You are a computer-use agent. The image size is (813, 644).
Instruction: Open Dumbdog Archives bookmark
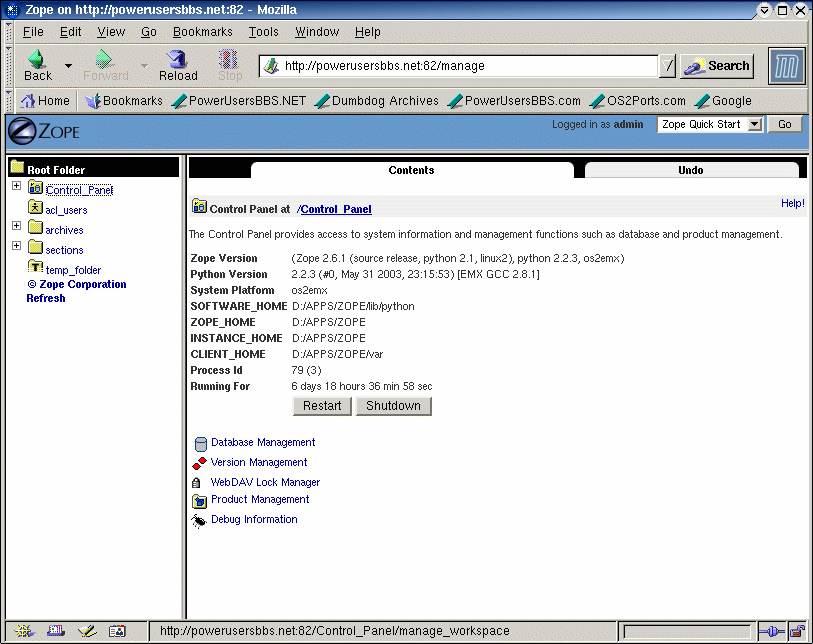tap(377, 101)
